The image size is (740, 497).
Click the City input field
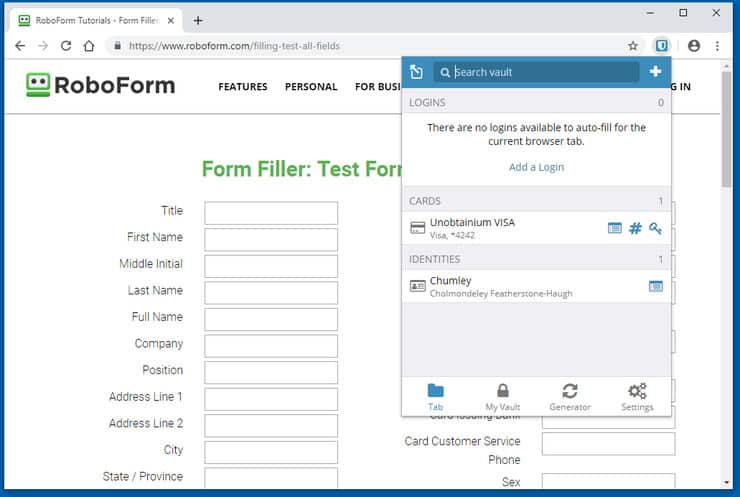(x=271, y=452)
